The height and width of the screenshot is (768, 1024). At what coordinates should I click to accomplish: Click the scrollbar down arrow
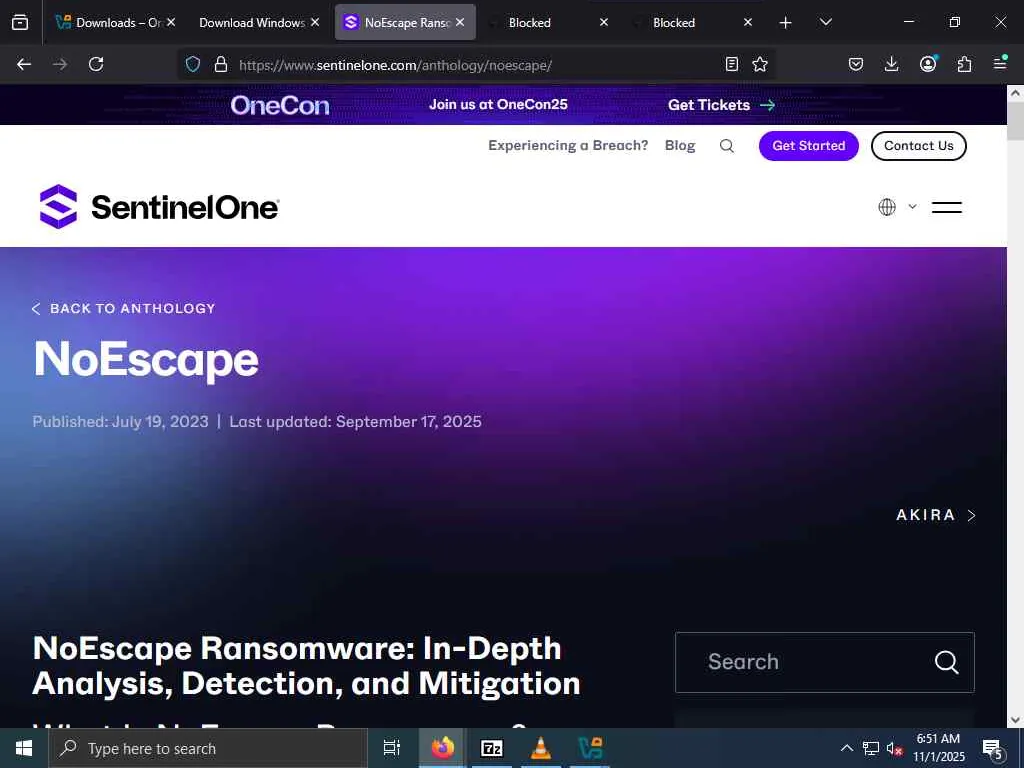click(x=1016, y=720)
